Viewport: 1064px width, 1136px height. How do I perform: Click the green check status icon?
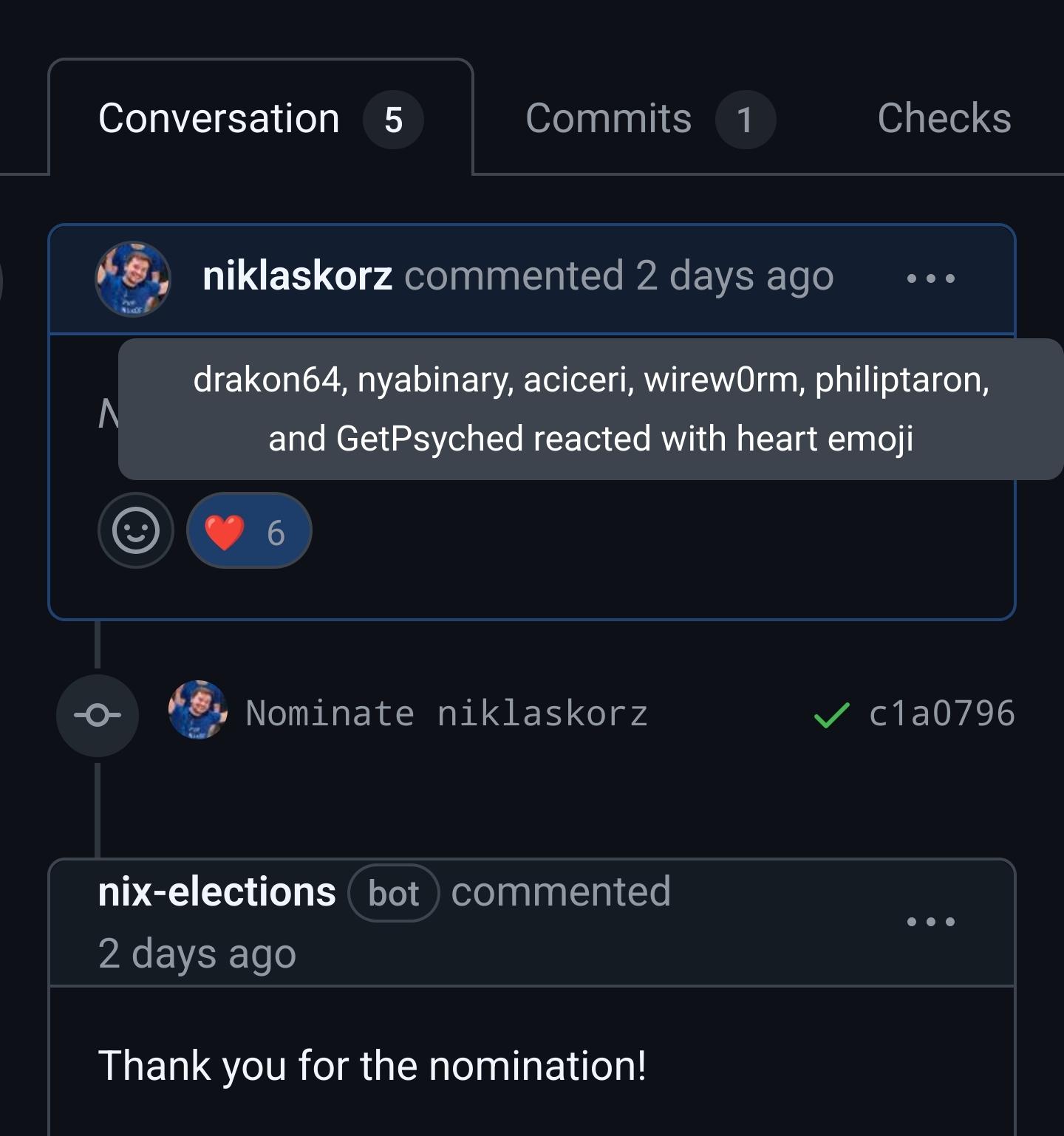coord(831,715)
